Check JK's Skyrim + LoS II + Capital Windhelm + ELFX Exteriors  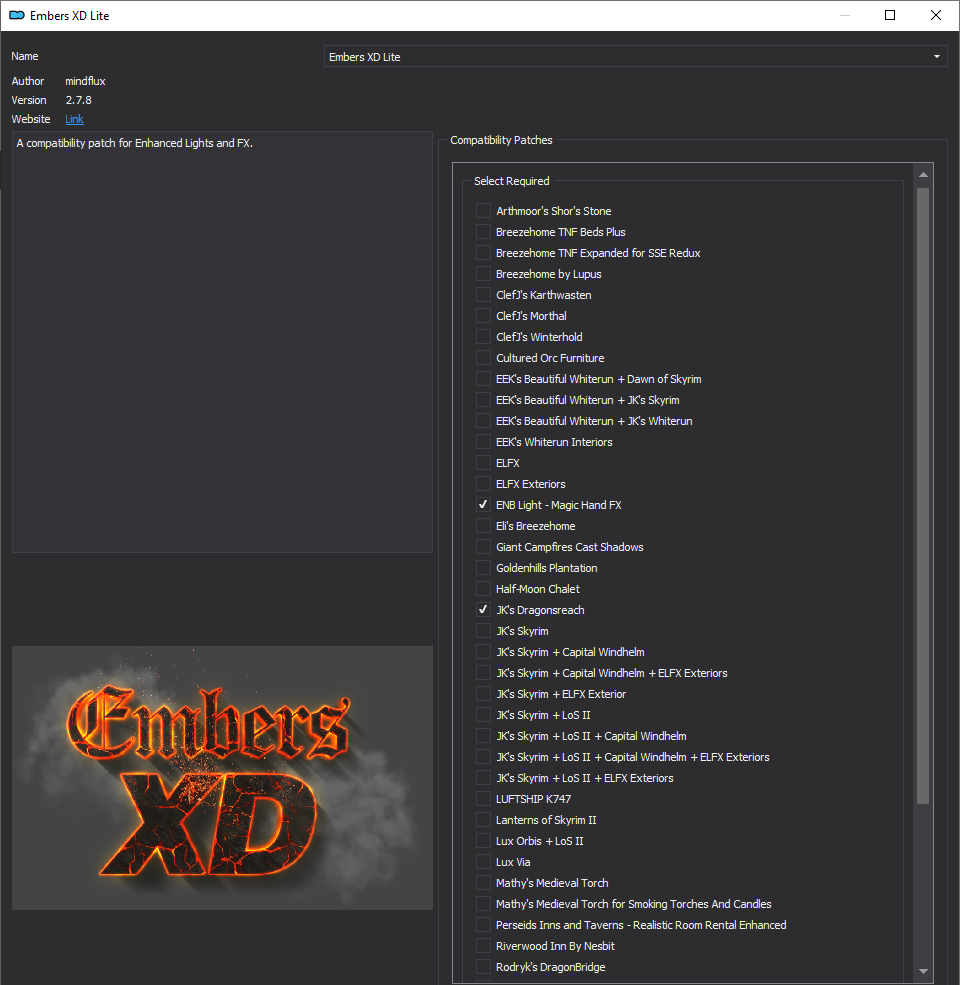(483, 757)
